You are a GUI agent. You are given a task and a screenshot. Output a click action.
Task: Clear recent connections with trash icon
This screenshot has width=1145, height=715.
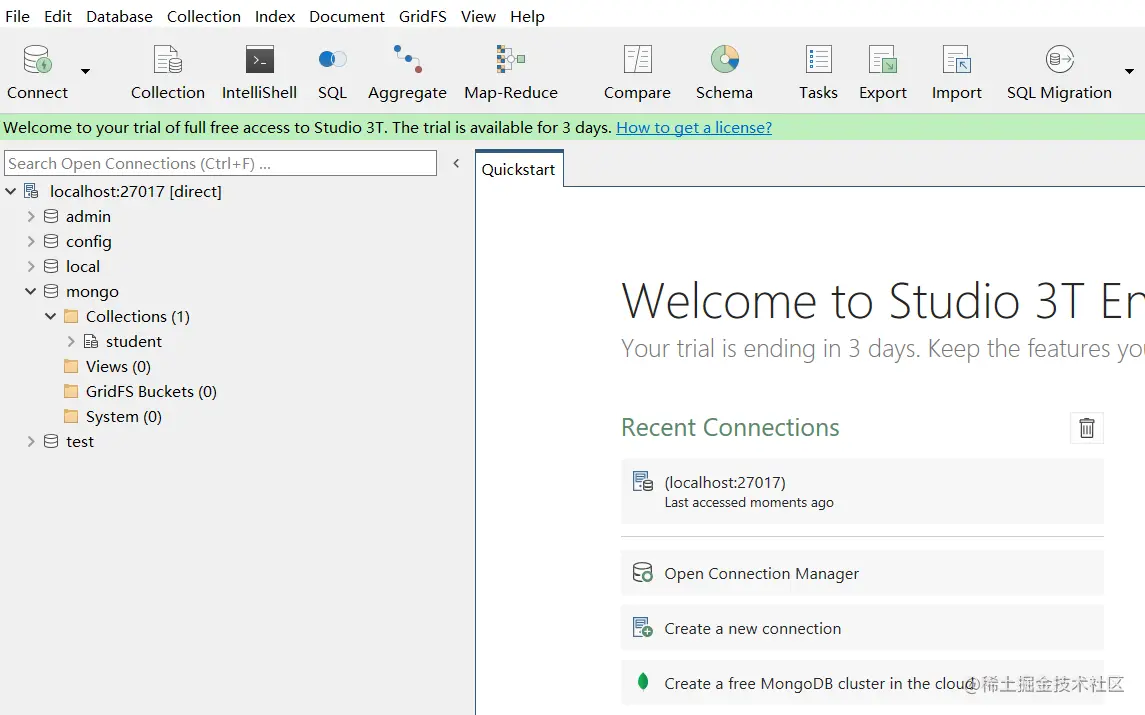[1087, 428]
